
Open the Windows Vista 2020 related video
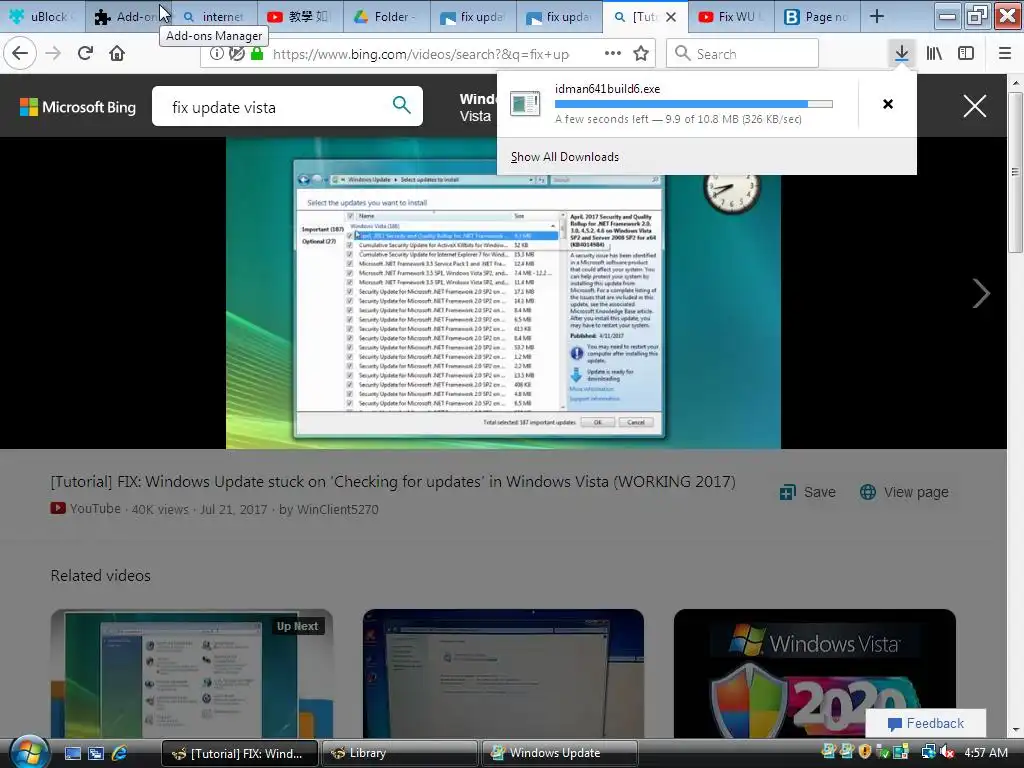click(x=814, y=674)
